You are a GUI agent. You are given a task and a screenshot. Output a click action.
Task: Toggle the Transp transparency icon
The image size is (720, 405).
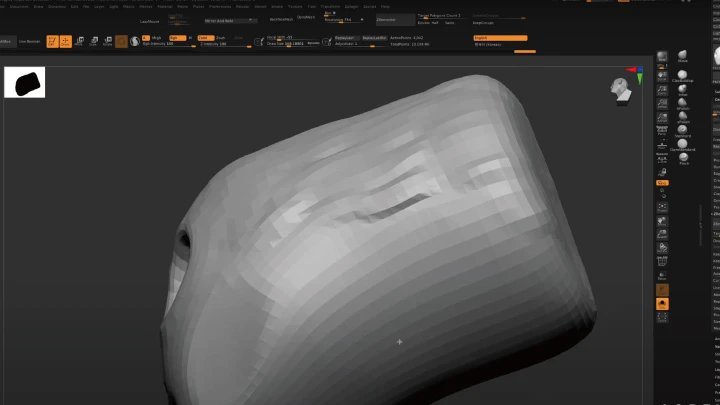(662, 276)
